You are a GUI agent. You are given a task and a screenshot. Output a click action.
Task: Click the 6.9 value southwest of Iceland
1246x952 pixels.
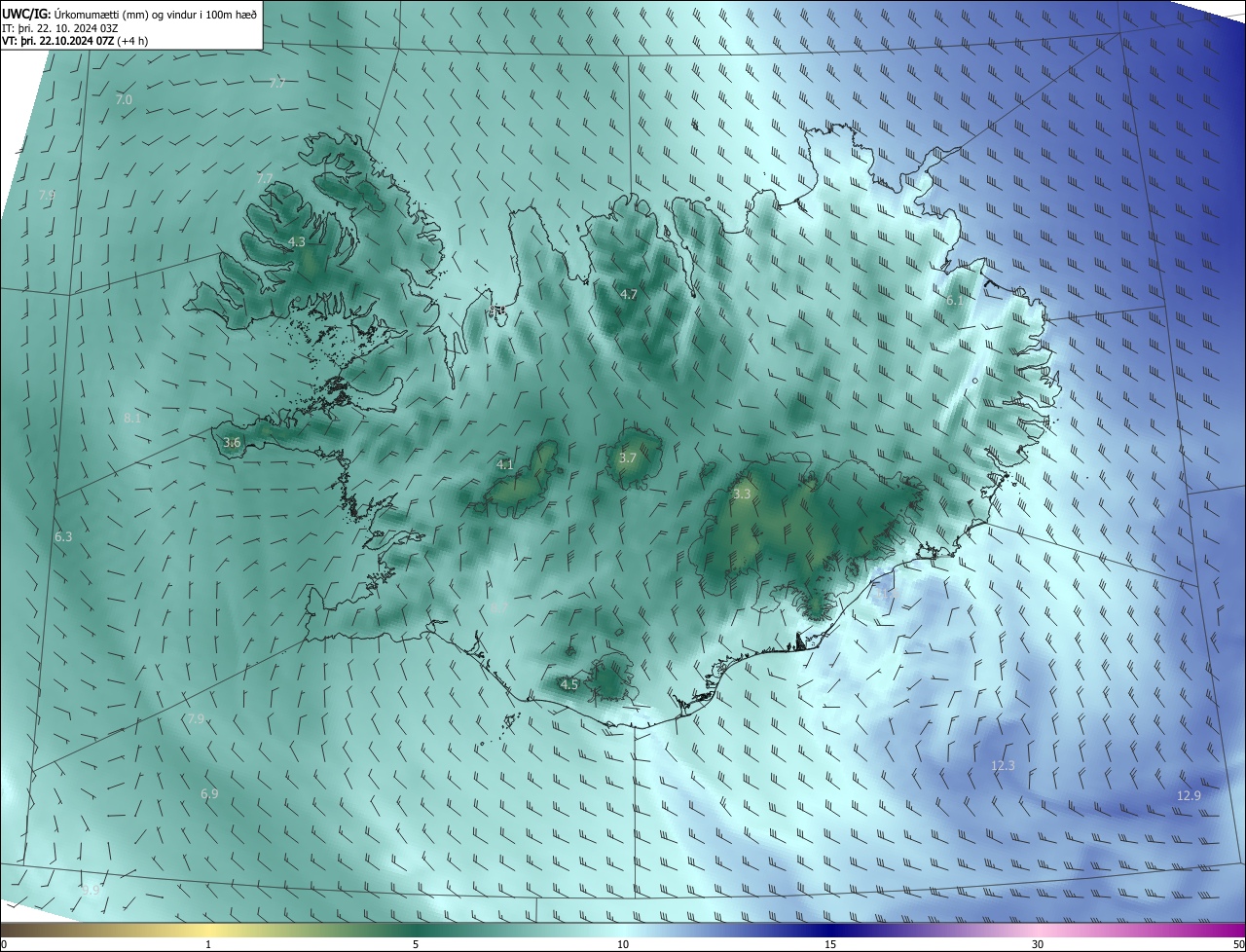pos(209,794)
